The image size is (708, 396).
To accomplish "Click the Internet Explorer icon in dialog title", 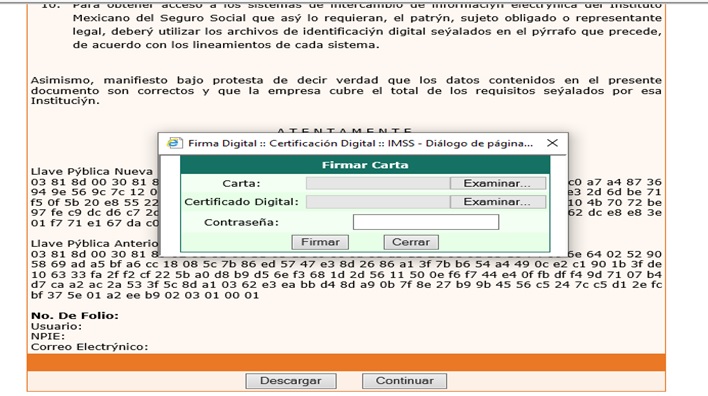I will tap(174, 143).
